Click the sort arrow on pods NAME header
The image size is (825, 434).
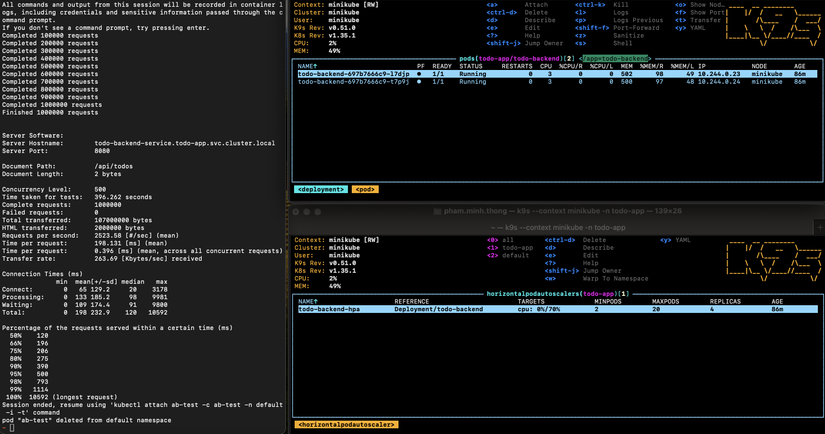[315, 66]
